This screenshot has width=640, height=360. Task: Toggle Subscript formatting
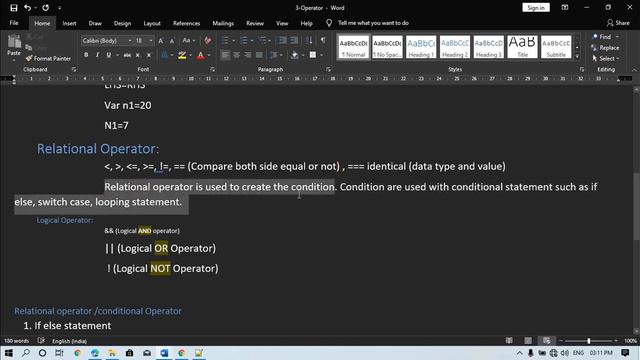tap(138, 55)
